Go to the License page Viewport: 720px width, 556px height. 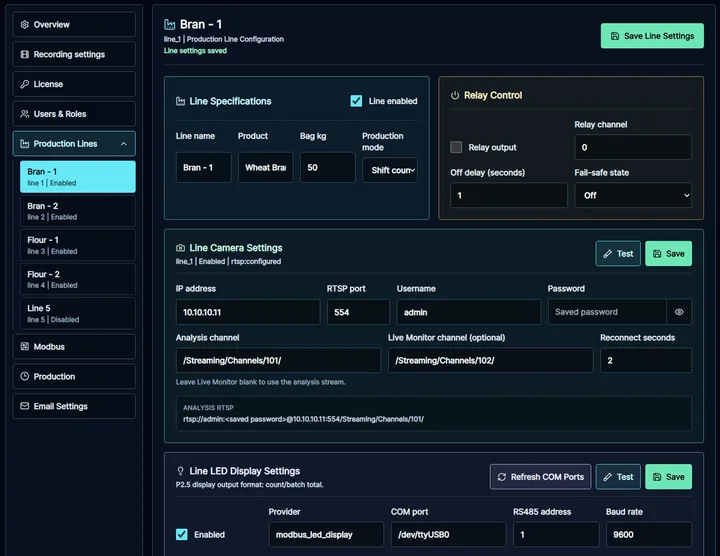point(74,84)
